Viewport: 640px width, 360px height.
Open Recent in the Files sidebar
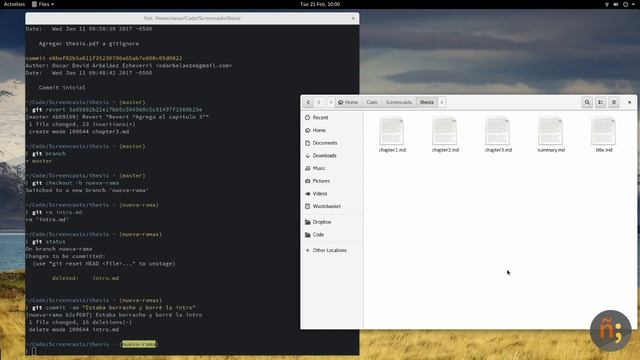(331, 118)
